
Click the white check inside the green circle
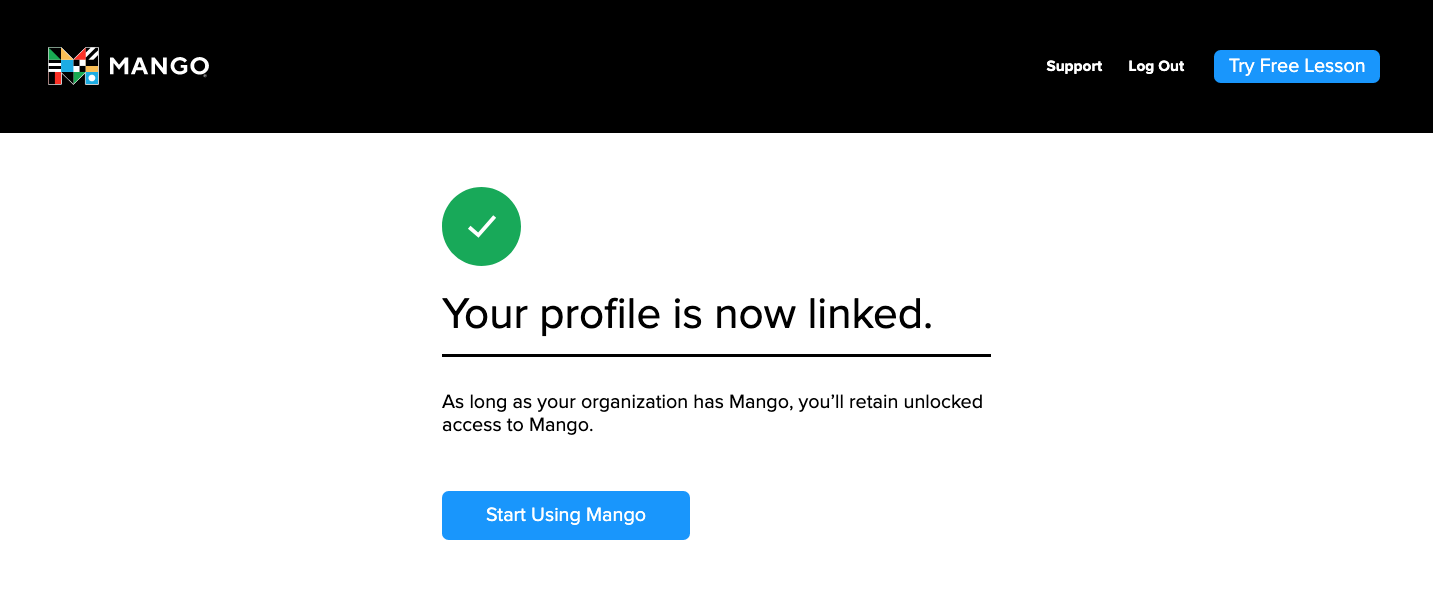pyautogui.click(x=481, y=226)
